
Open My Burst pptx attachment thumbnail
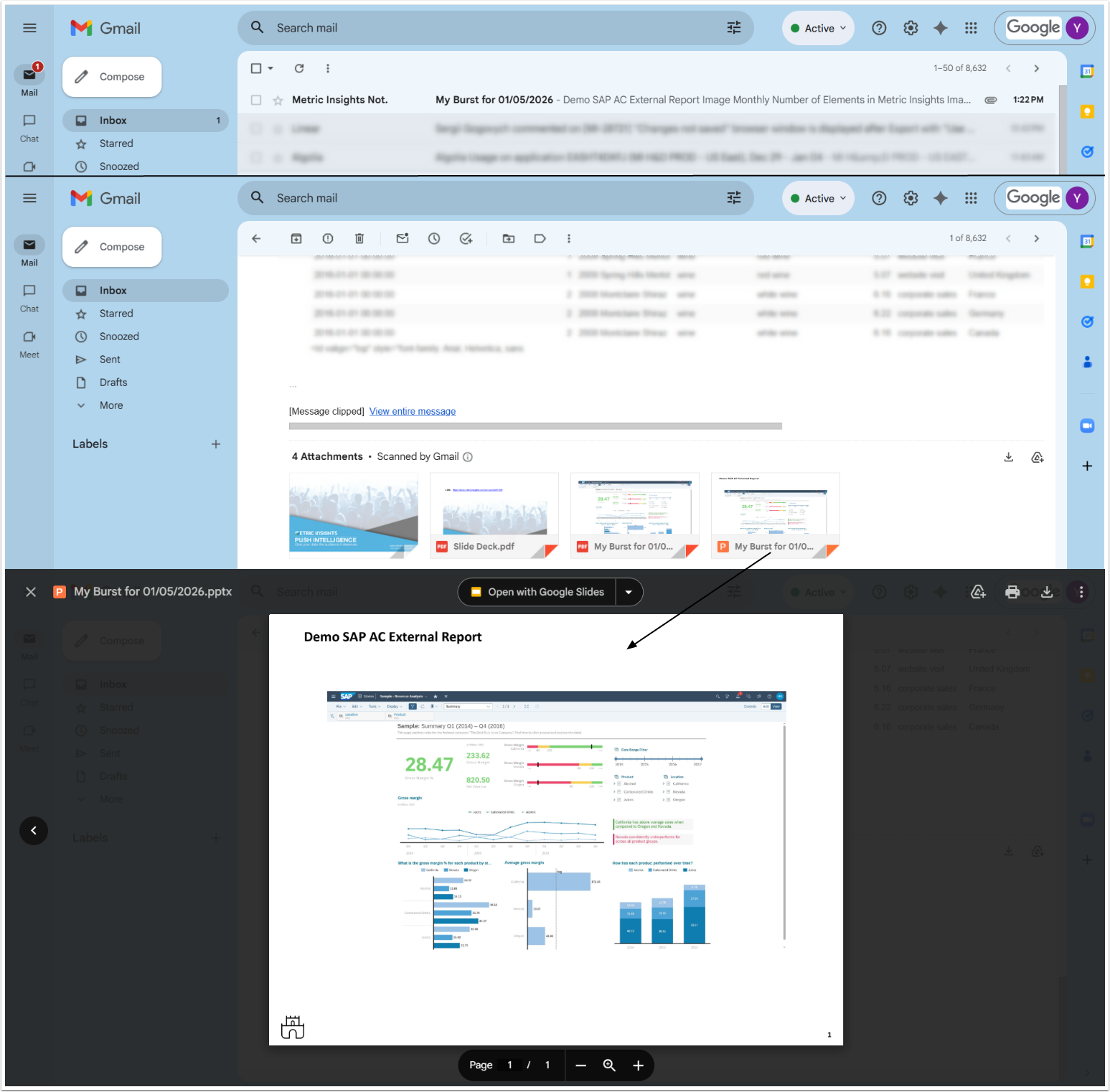coord(776,515)
